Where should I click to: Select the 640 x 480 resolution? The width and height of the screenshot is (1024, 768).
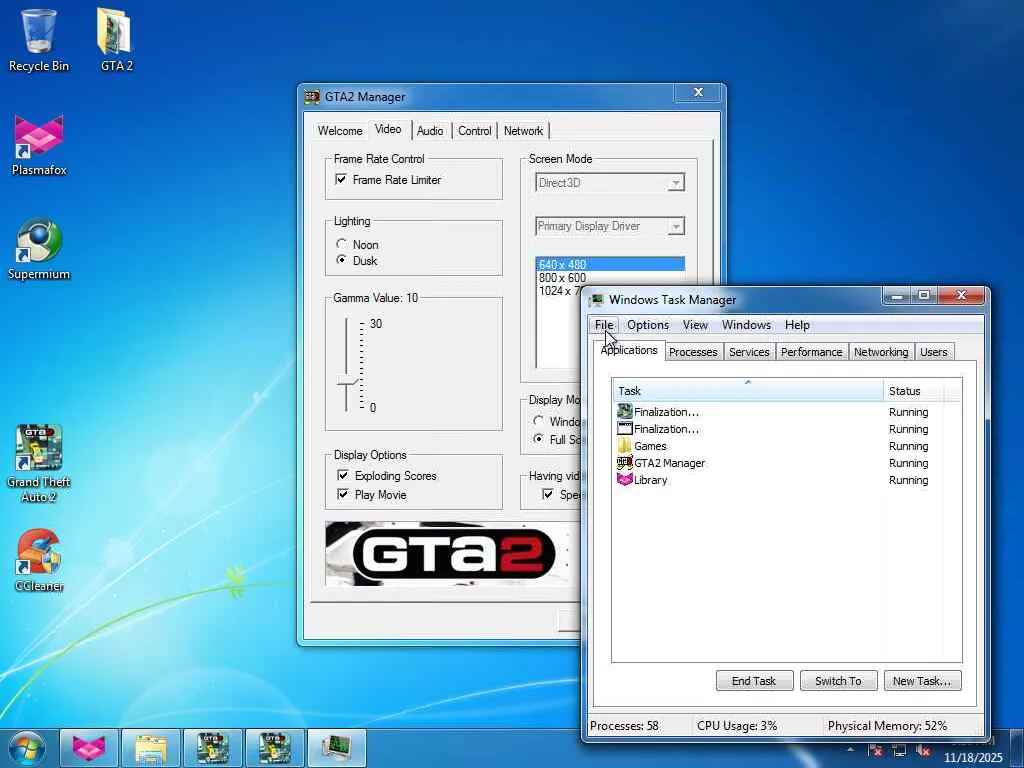pyautogui.click(x=610, y=264)
